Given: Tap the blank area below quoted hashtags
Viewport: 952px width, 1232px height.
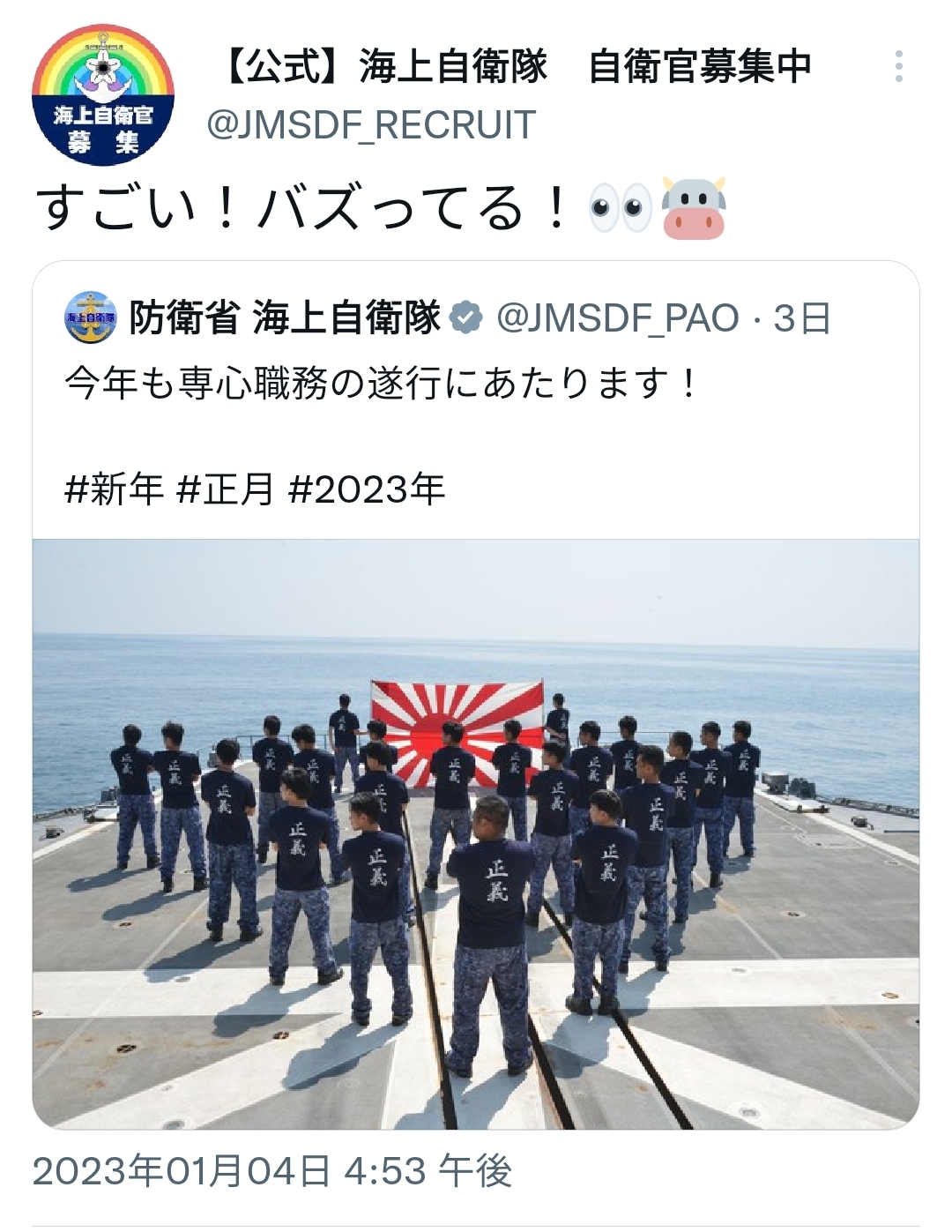Looking at the screenshot, I should [476, 524].
